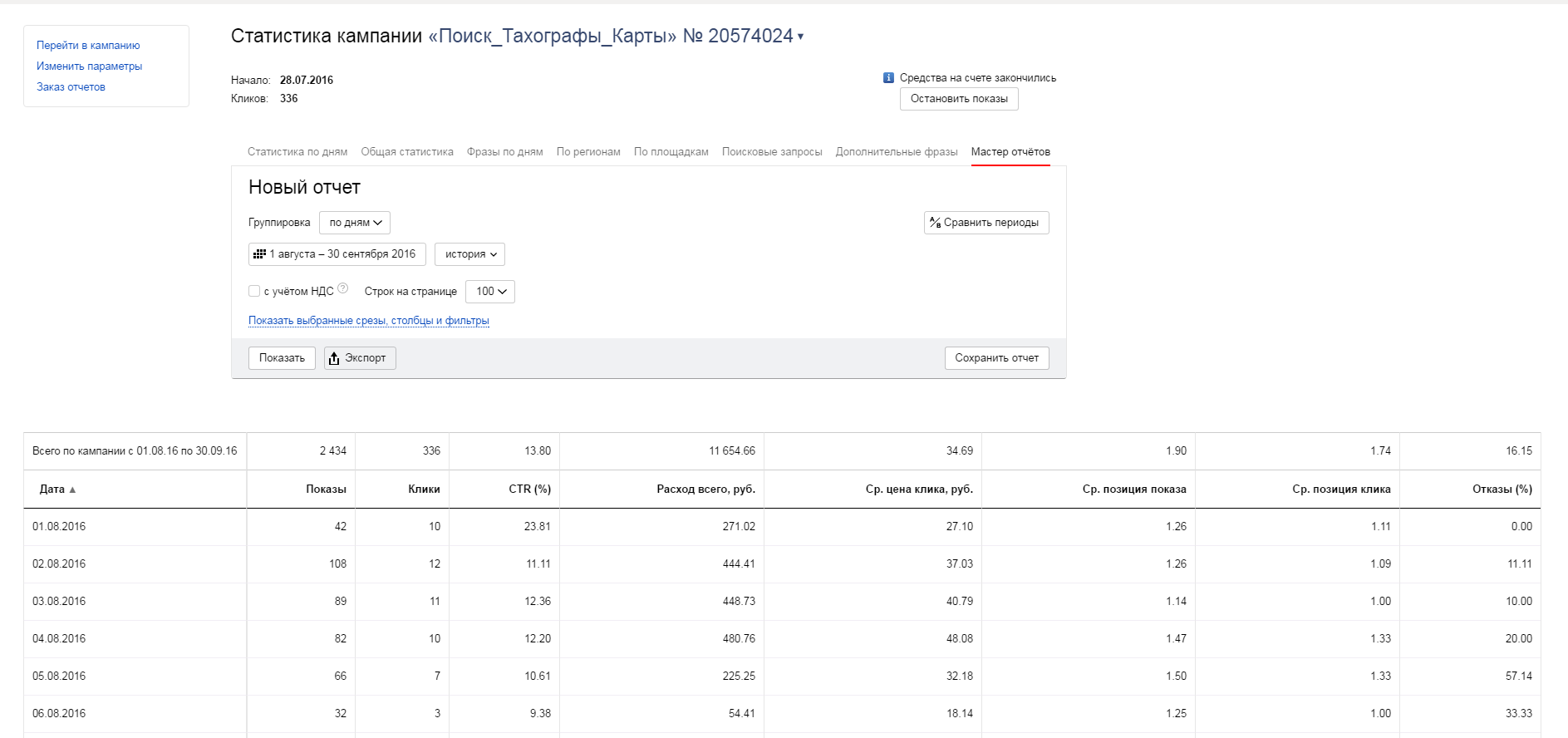Switch to Поисковые запросы tab
This screenshot has height=738, width=1568.
pyautogui.click(x=772, y=152)
